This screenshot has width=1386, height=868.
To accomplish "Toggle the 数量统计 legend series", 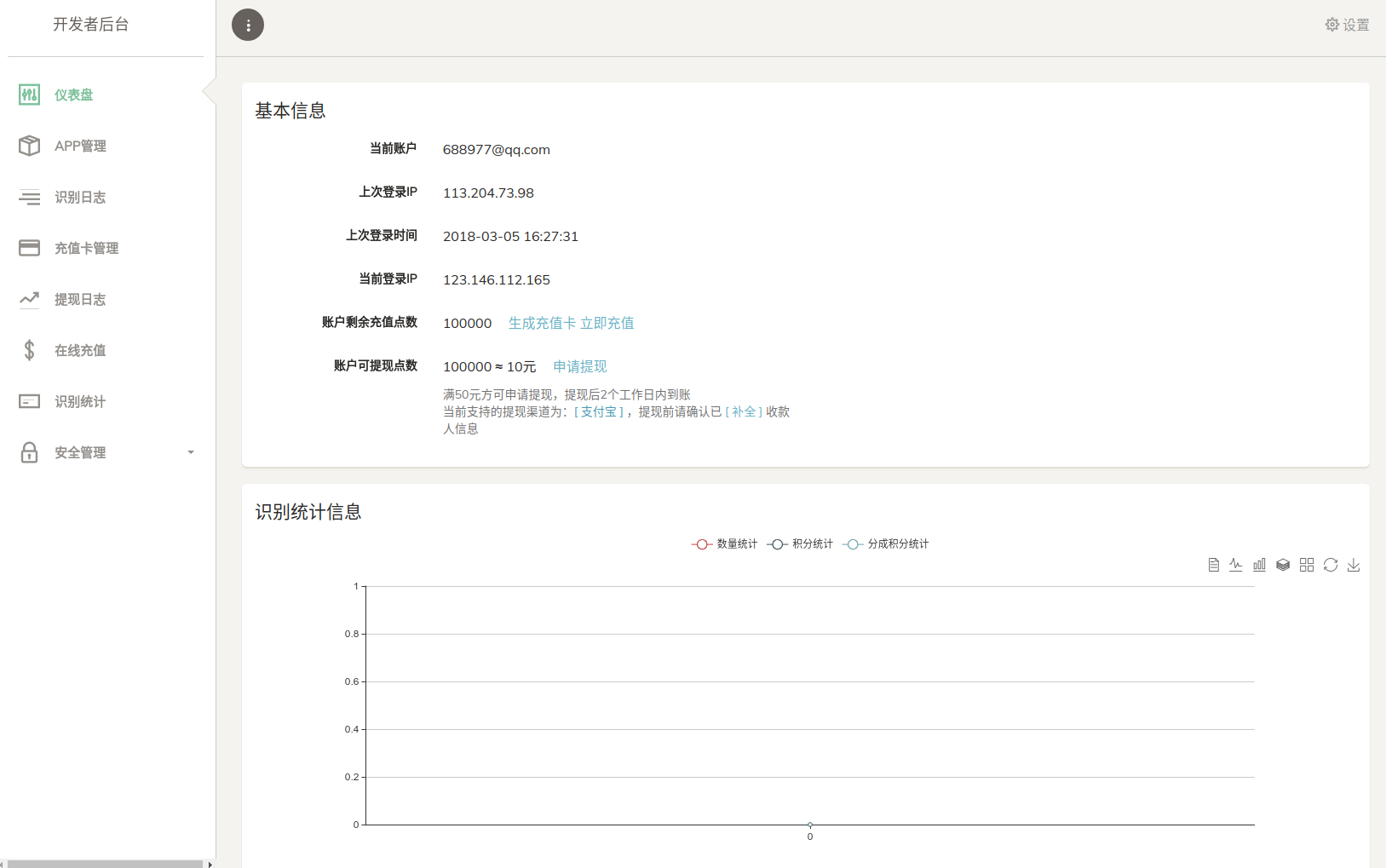I will (724, 543).
